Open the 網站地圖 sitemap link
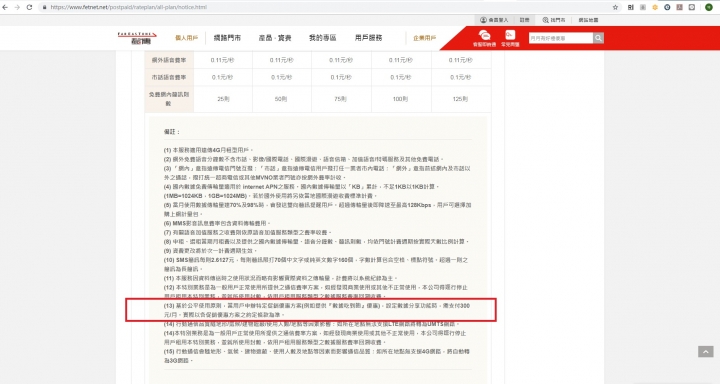 (x=588, y=20)
